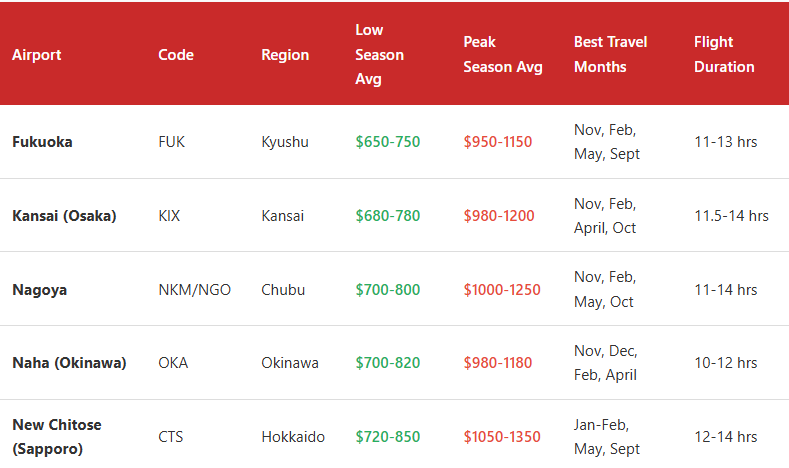This screenshot has height=468, width=789.
Task: Click the Code column header
Action: [176, 55]
